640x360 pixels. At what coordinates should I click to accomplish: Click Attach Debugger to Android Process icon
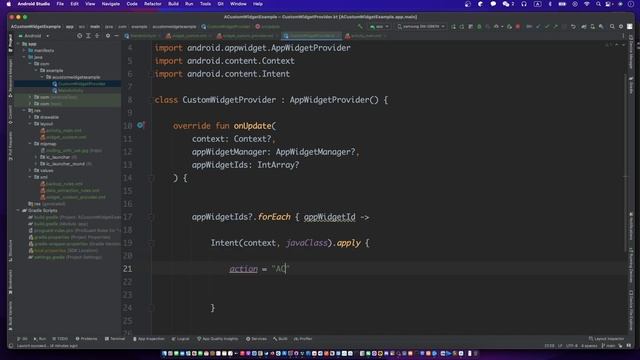(509, 27)
